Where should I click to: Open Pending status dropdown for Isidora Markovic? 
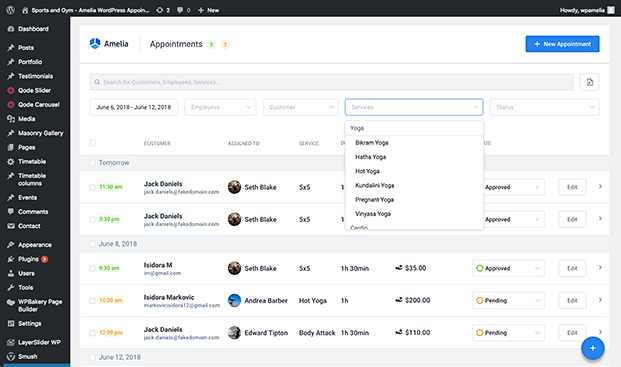click(508, 300)
